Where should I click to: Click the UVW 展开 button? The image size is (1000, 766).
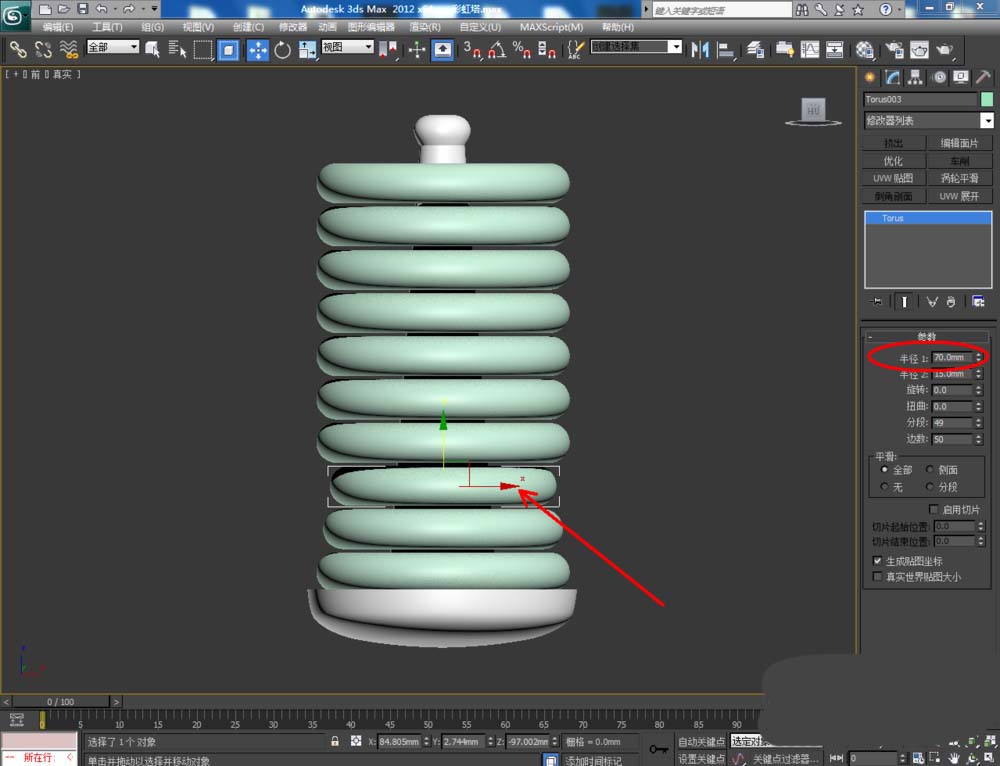click(960, 197)
